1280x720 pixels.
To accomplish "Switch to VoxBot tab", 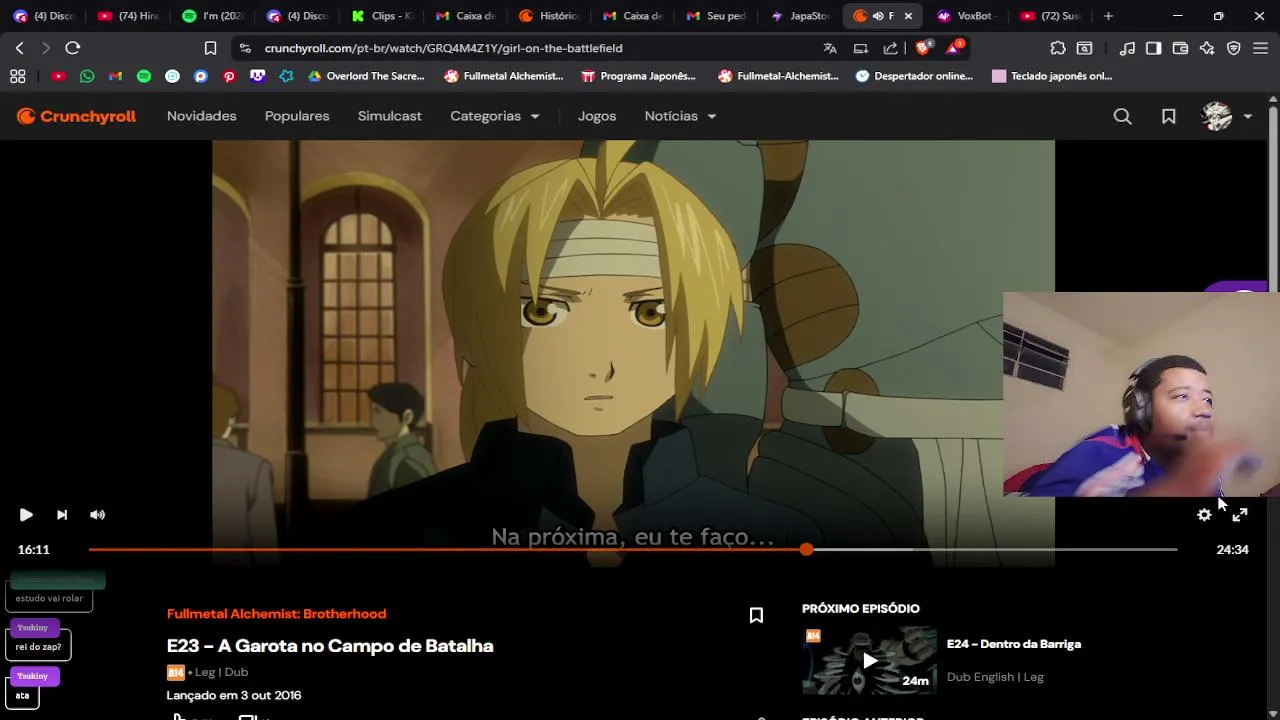I will [968, 16].
